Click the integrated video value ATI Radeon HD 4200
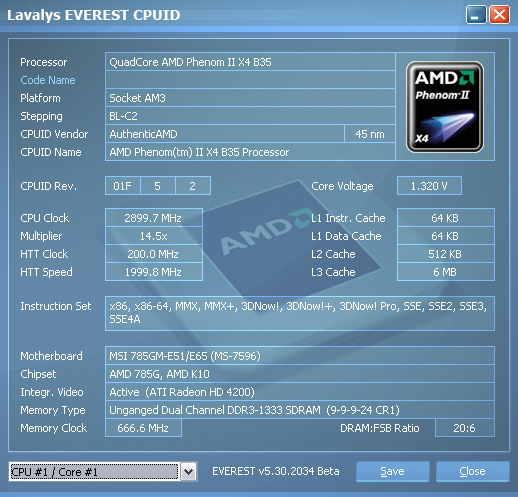This screenshot has height=497, width=518. coord(300,392)
